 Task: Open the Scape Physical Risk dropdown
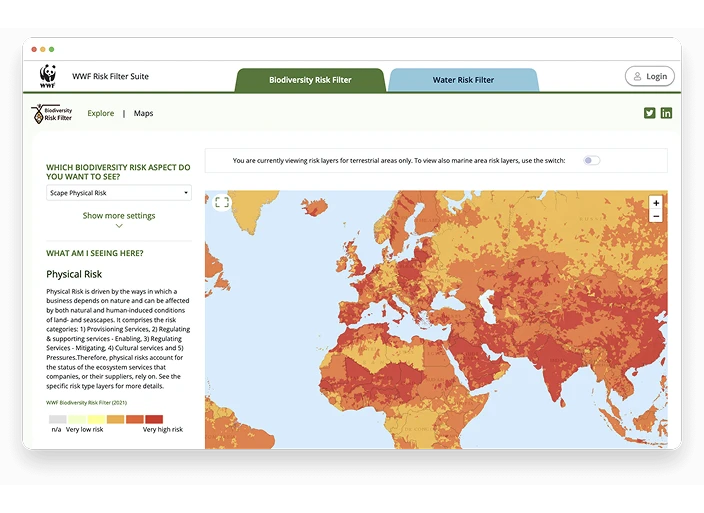(x=119, y=193)
